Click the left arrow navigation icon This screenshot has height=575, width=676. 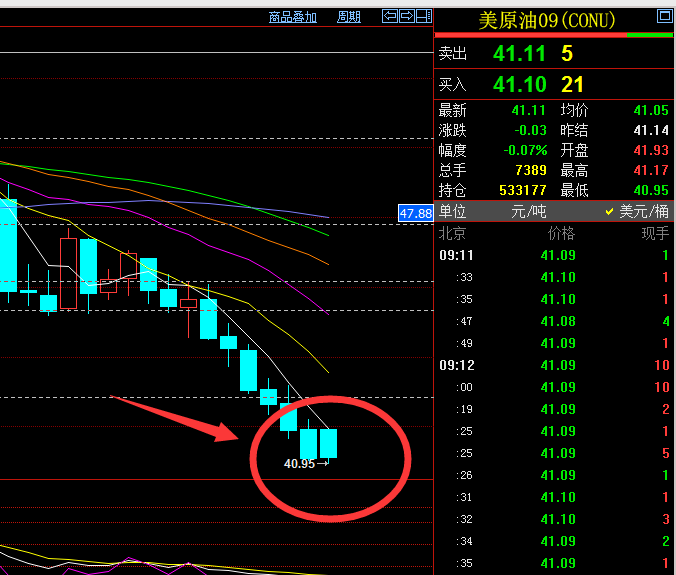(x=390, y=16)
